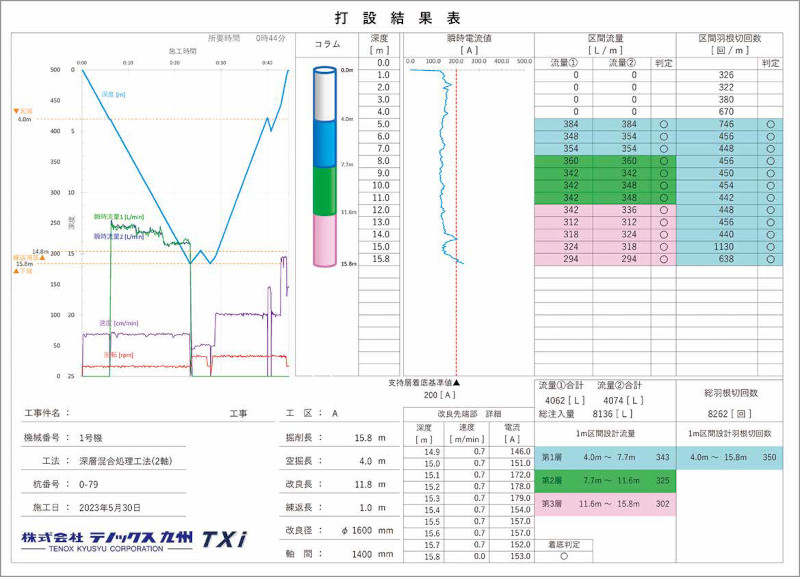Click the 着底判定 circle mark
Viewport: 800px width, 577px height.
[562, 557]
